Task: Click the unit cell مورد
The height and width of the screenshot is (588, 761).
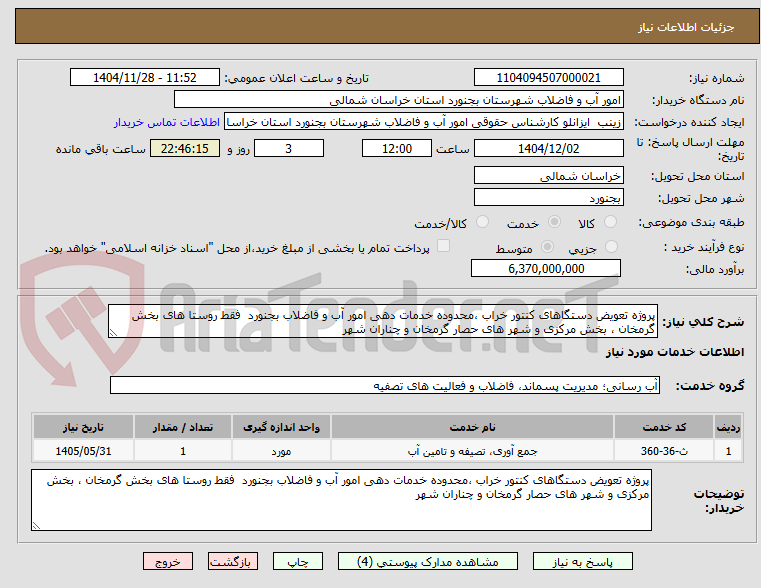Action: point(281,451)
